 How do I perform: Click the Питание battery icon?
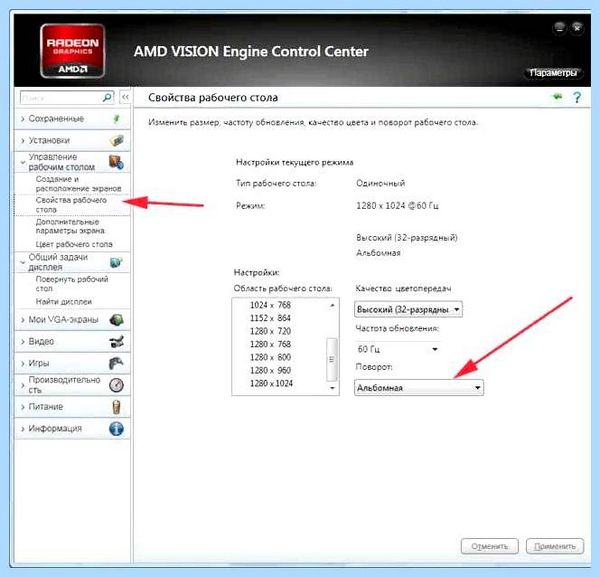click(116, 407)
